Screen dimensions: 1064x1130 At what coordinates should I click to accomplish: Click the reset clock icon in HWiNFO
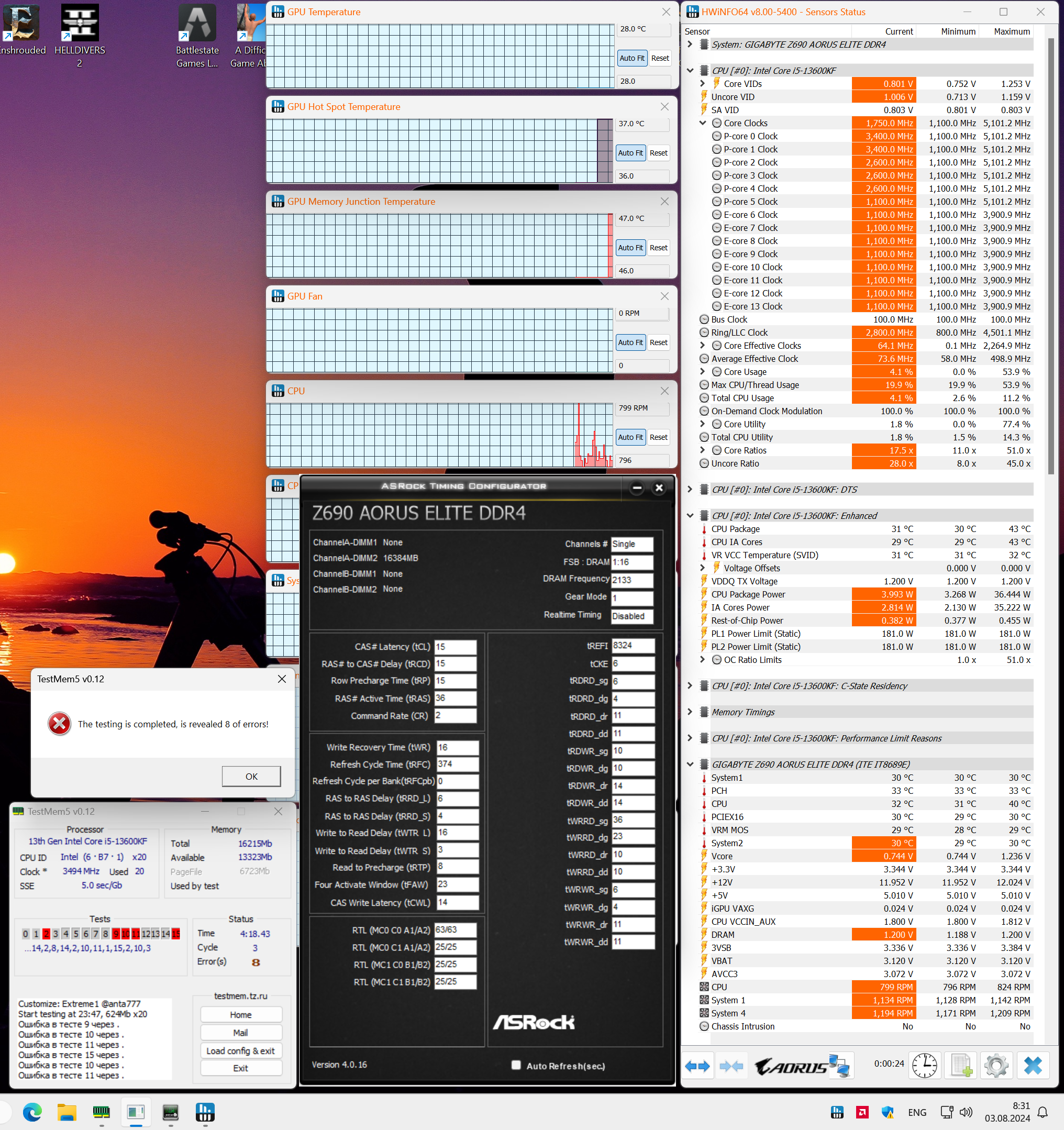924,1066
